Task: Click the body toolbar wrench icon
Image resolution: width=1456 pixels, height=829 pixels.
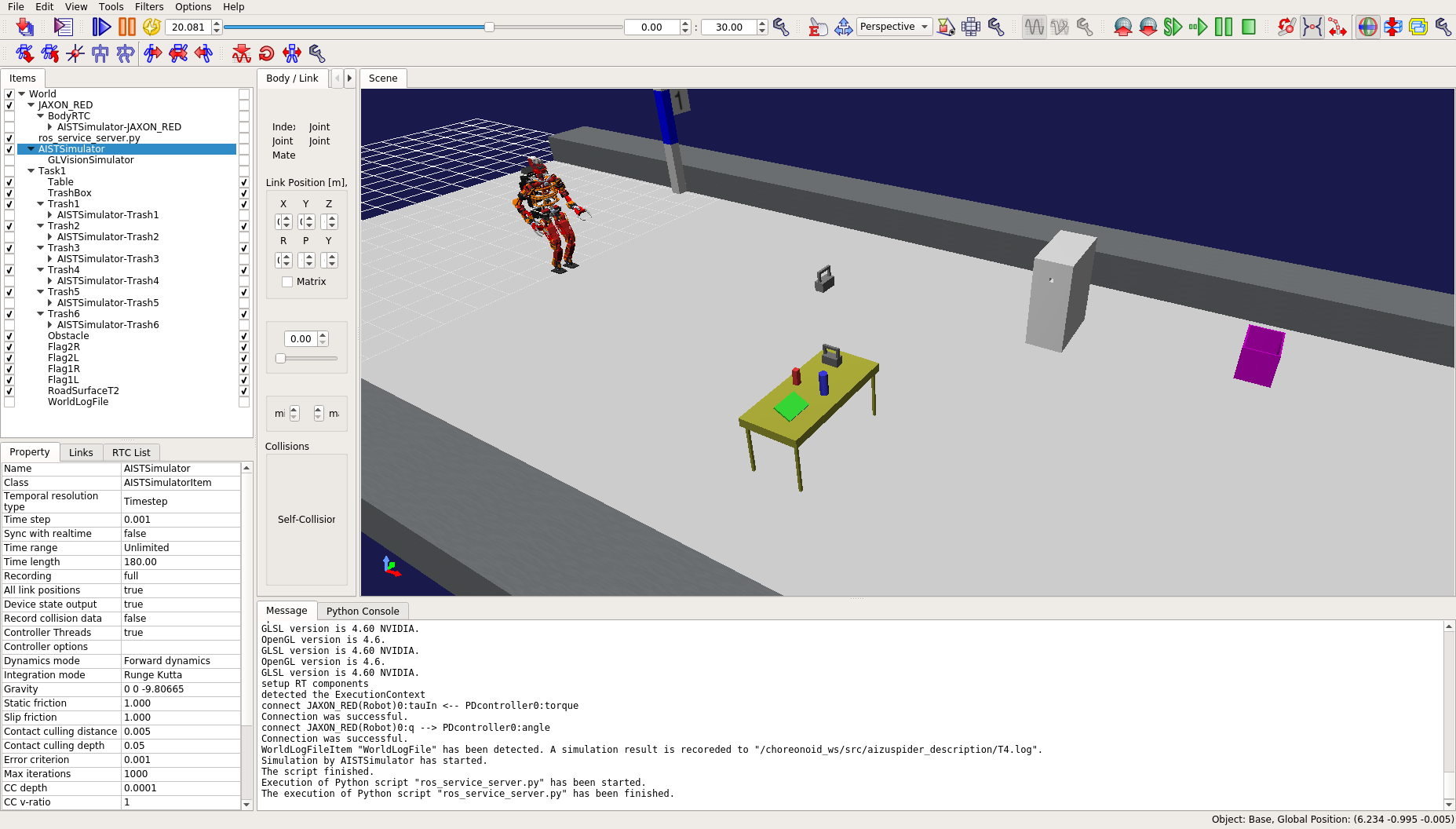Action: pos(317,53)
